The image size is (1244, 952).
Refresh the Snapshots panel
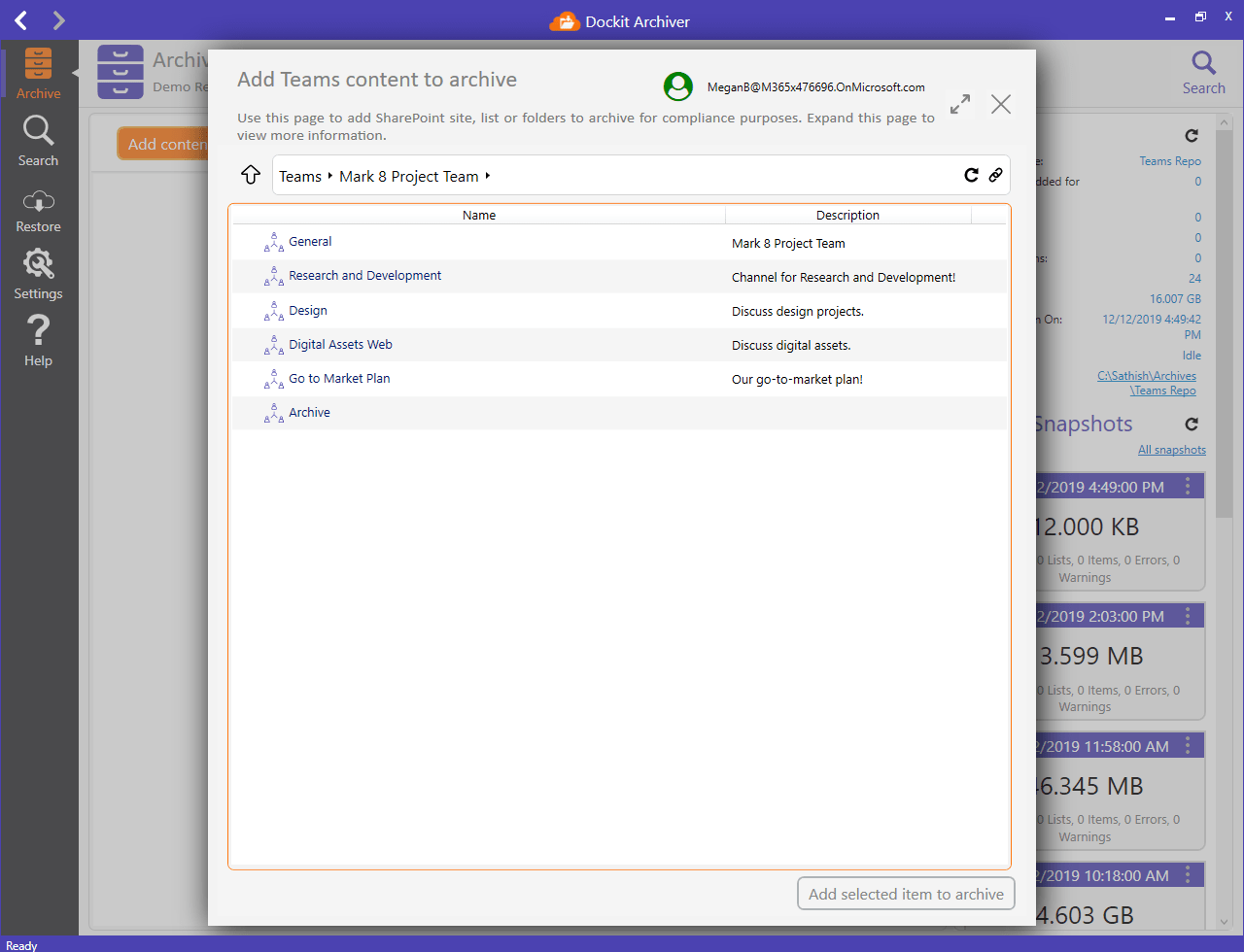(x=1192, y=424)
